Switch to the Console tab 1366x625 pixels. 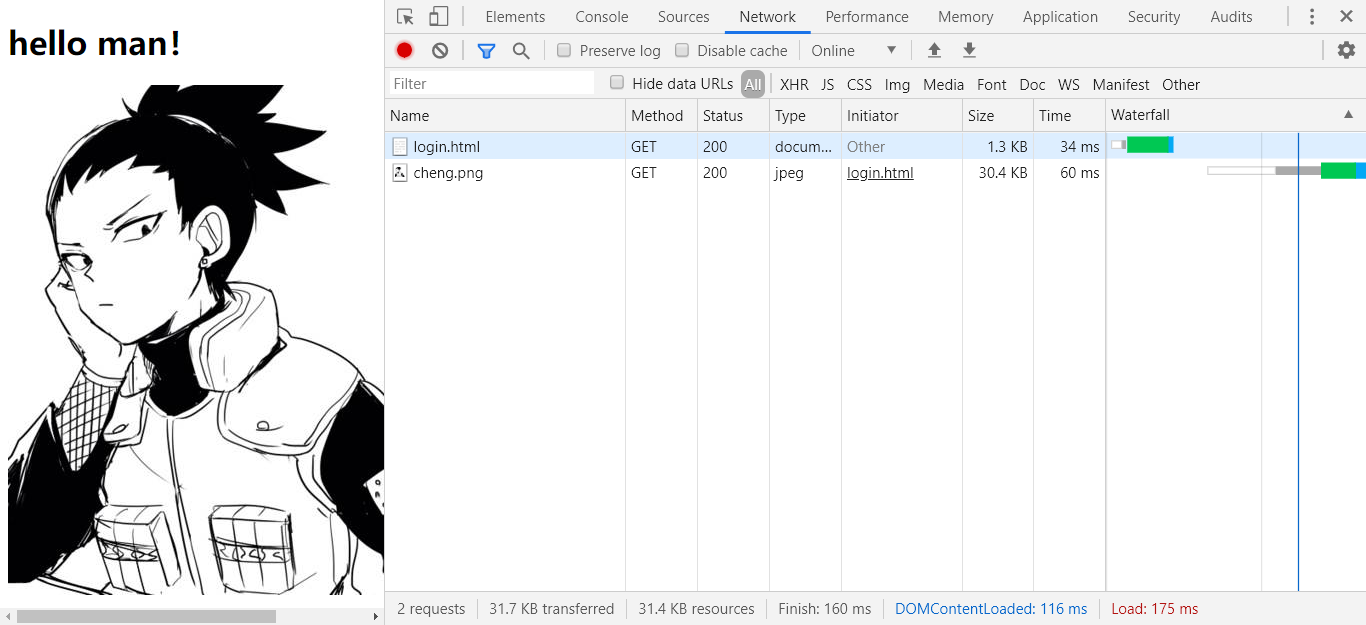(602, 17)
